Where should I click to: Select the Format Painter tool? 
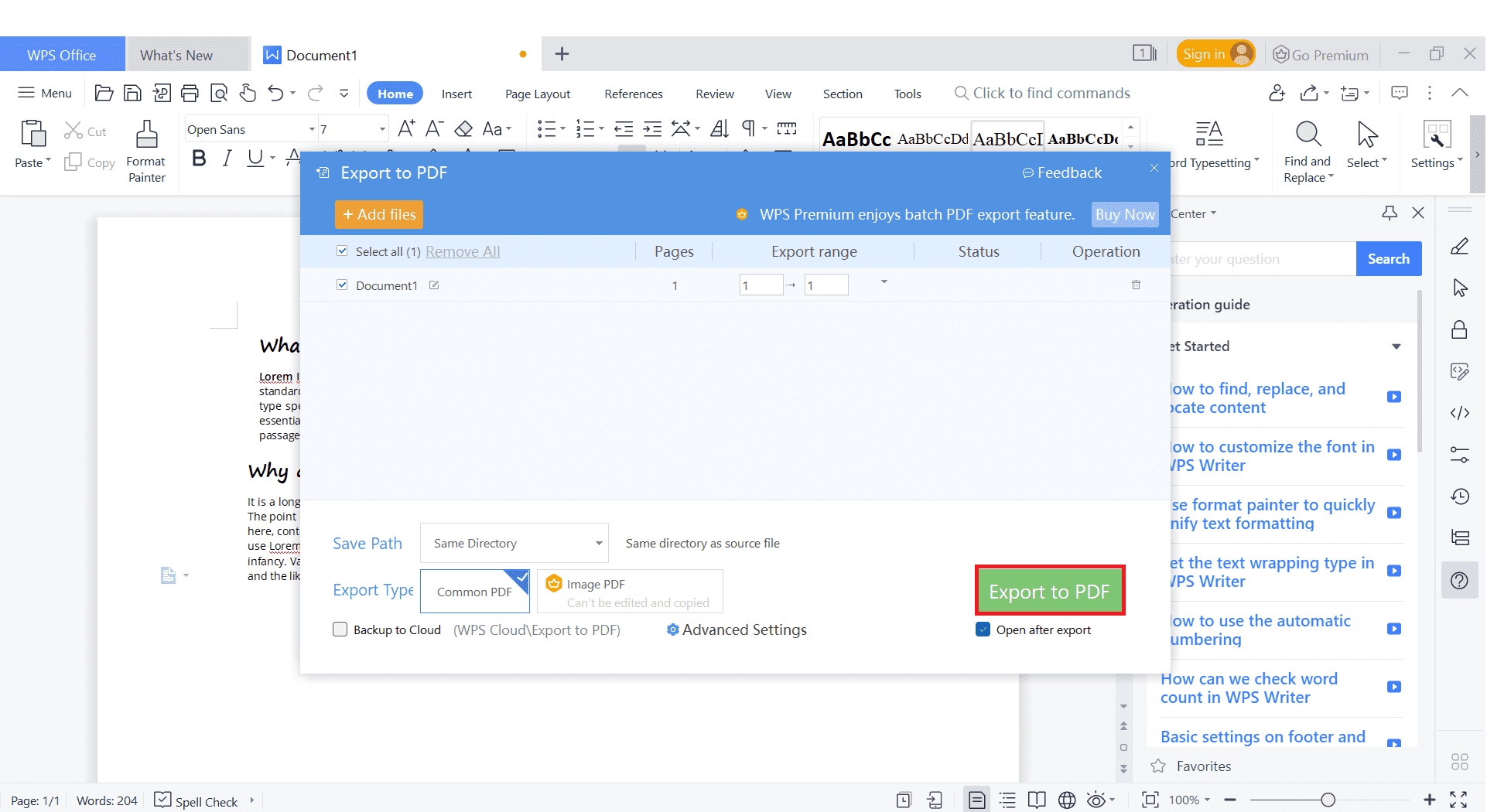click(x=146, y=152)
